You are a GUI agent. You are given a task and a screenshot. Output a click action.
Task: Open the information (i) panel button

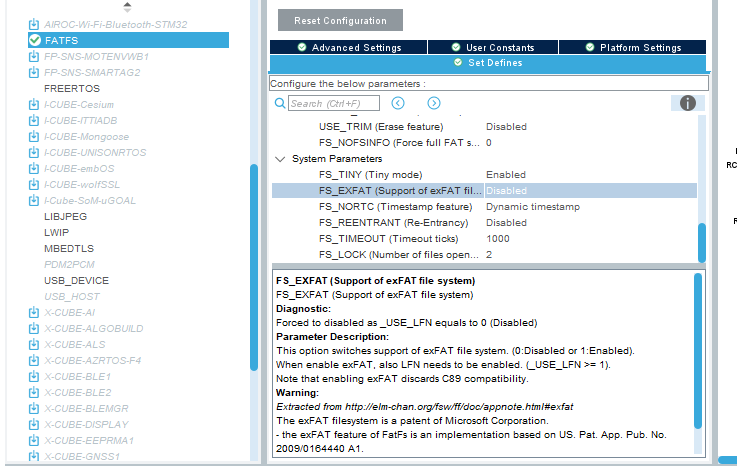click(x=688, y=103)
